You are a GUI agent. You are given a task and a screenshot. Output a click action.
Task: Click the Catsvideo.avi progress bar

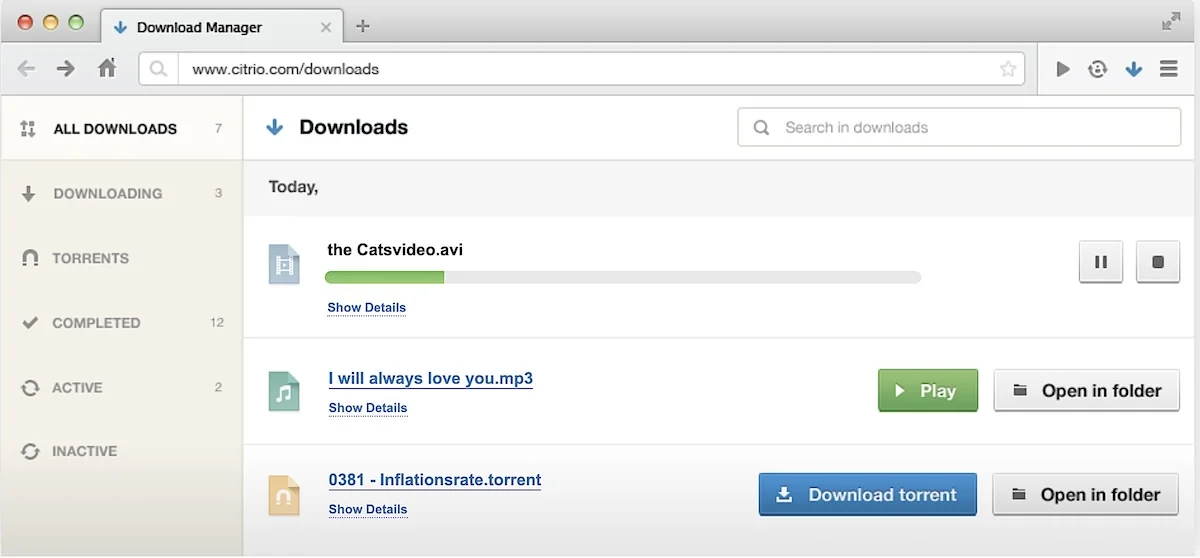coord(624,277)
